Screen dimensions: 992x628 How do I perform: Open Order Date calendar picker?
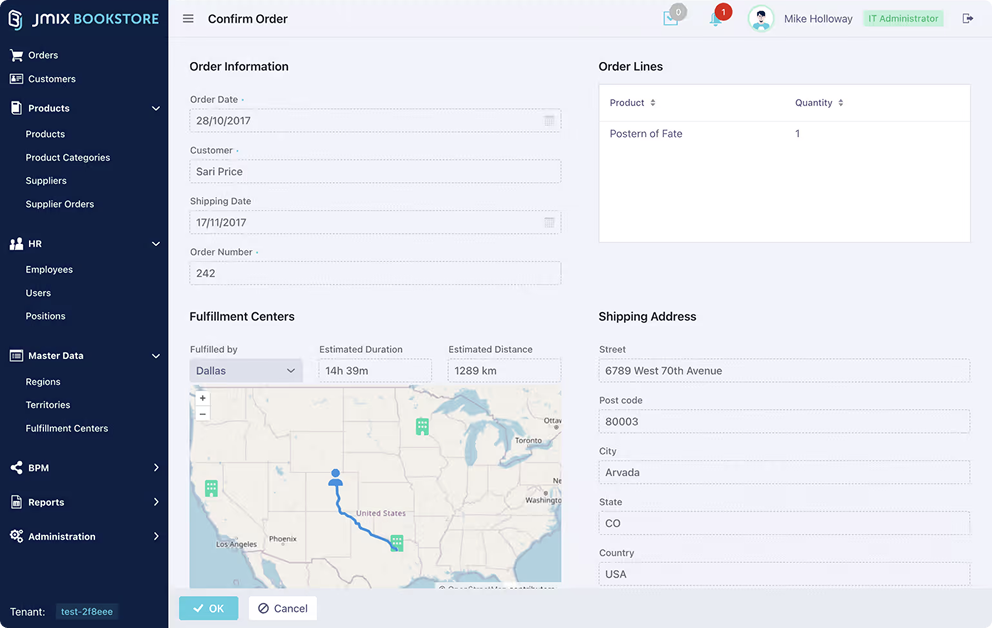click(x=549, y=121)
